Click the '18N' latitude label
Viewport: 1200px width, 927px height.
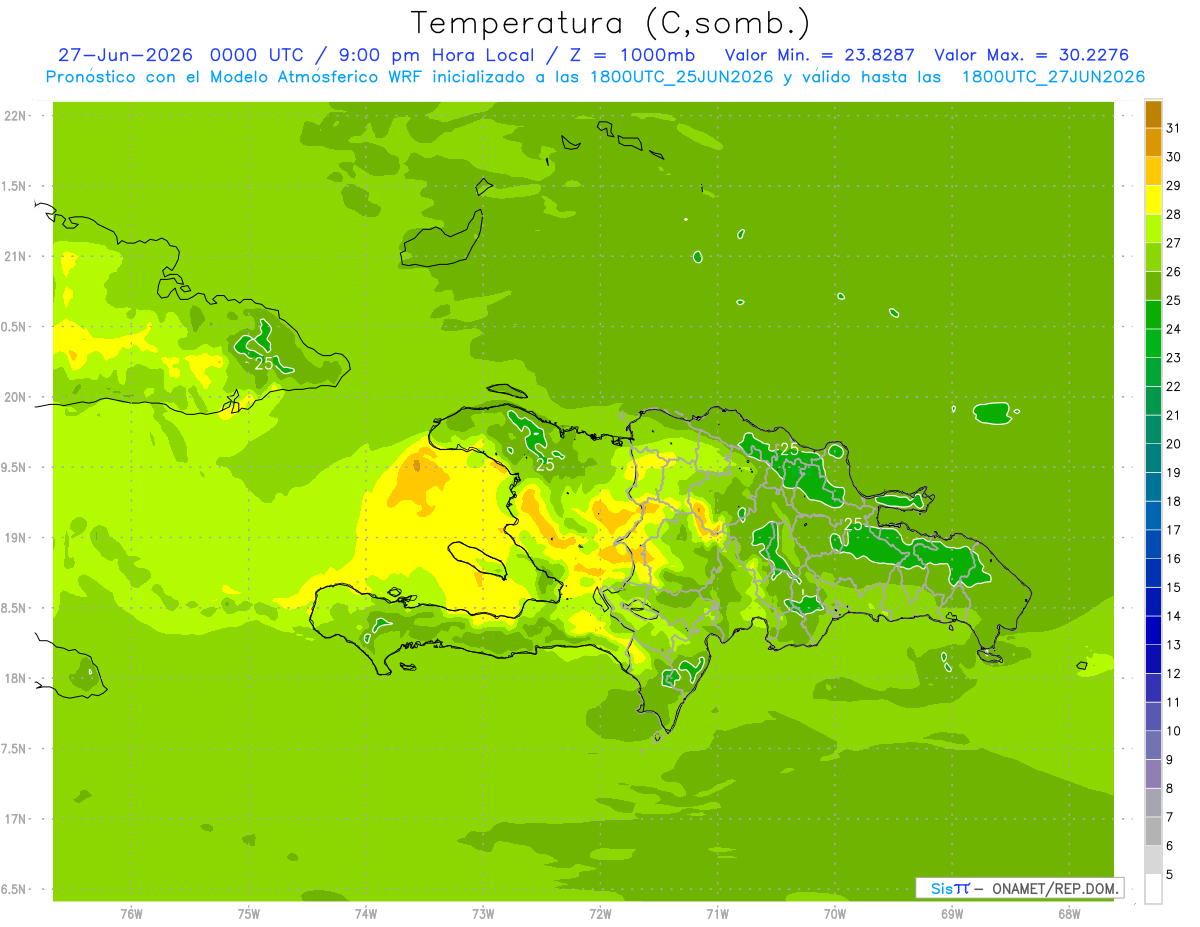[x=15, y=678]
